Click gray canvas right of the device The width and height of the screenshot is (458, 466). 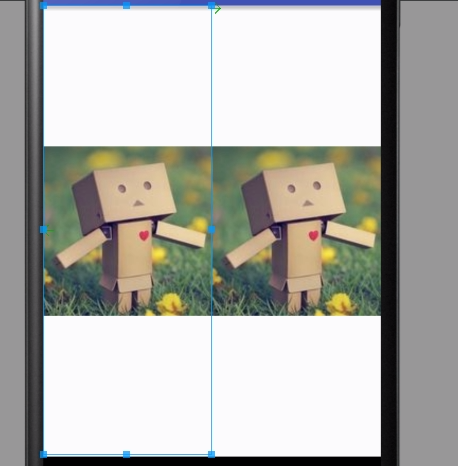click(x=429, y=233)
